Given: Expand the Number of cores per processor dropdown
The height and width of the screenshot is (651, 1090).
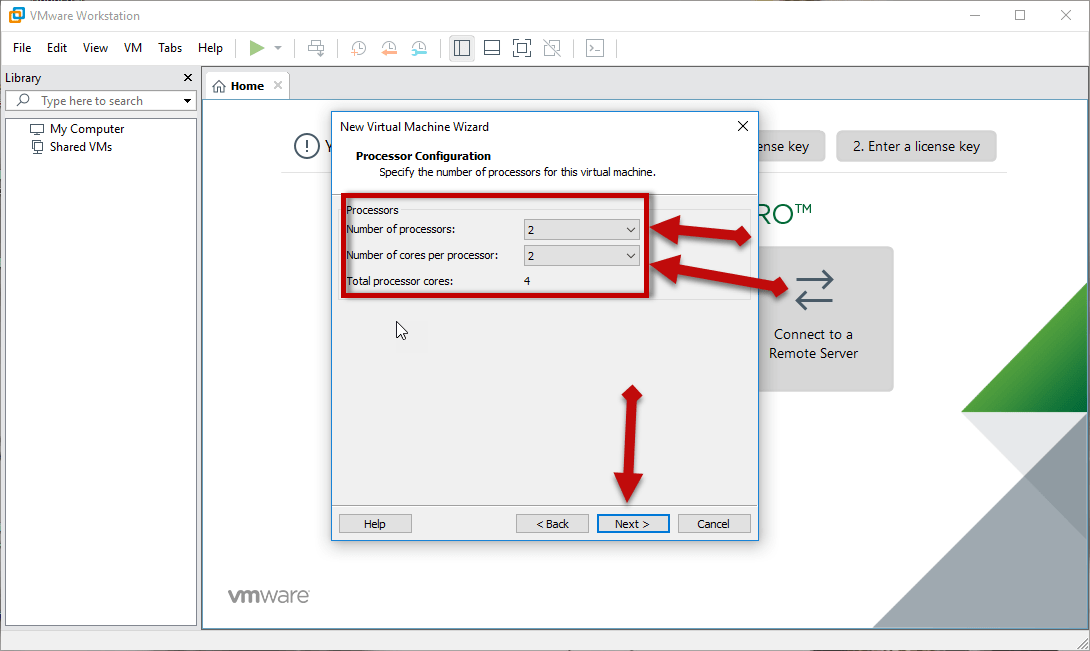Looking at the screenshot, I should [x=582, y=256].
